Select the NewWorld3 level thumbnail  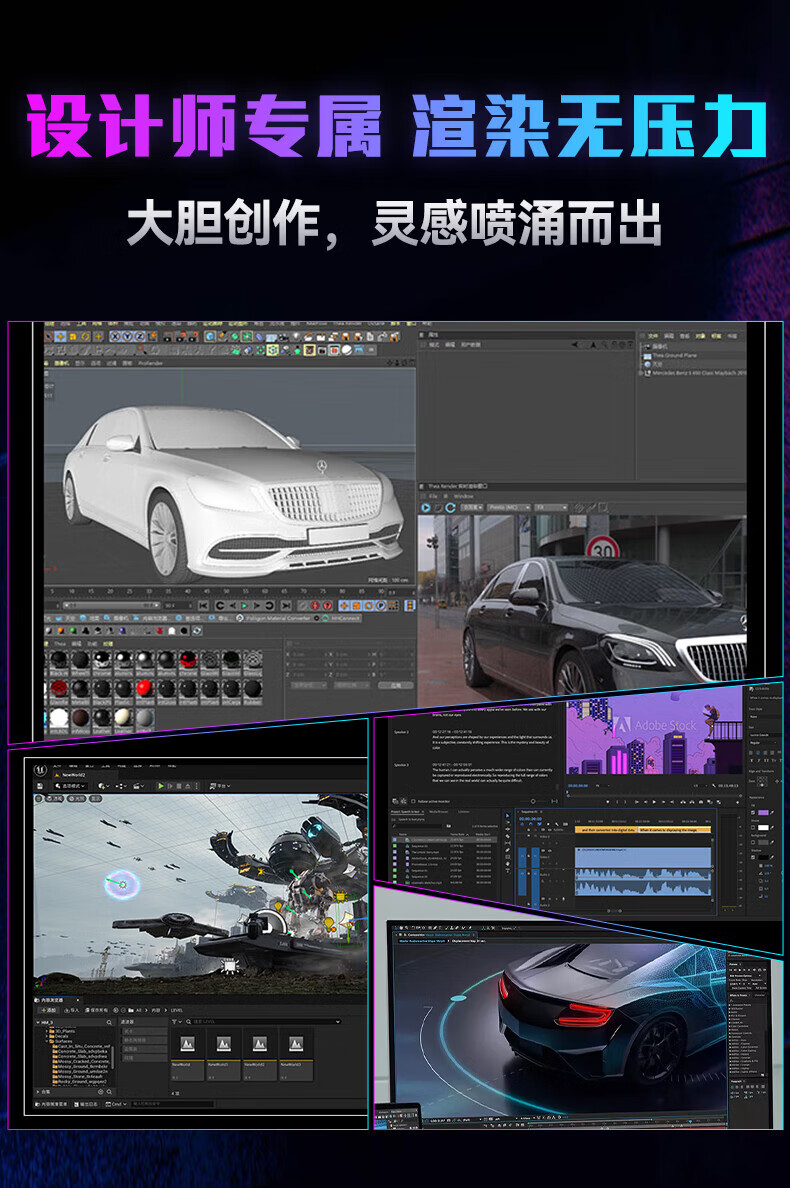tap(296, 1055)
